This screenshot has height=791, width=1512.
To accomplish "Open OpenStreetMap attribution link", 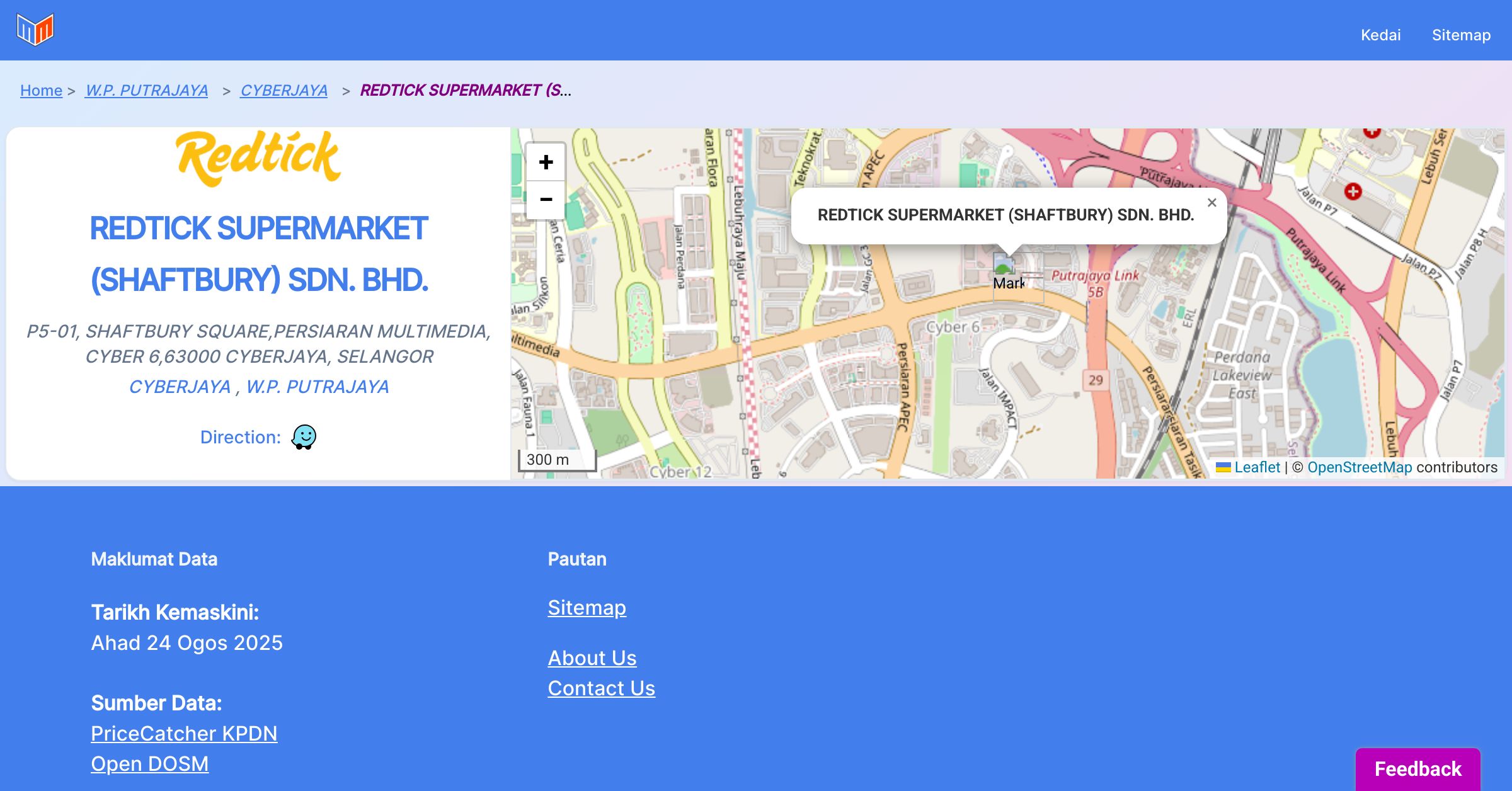I will 1359,467.
